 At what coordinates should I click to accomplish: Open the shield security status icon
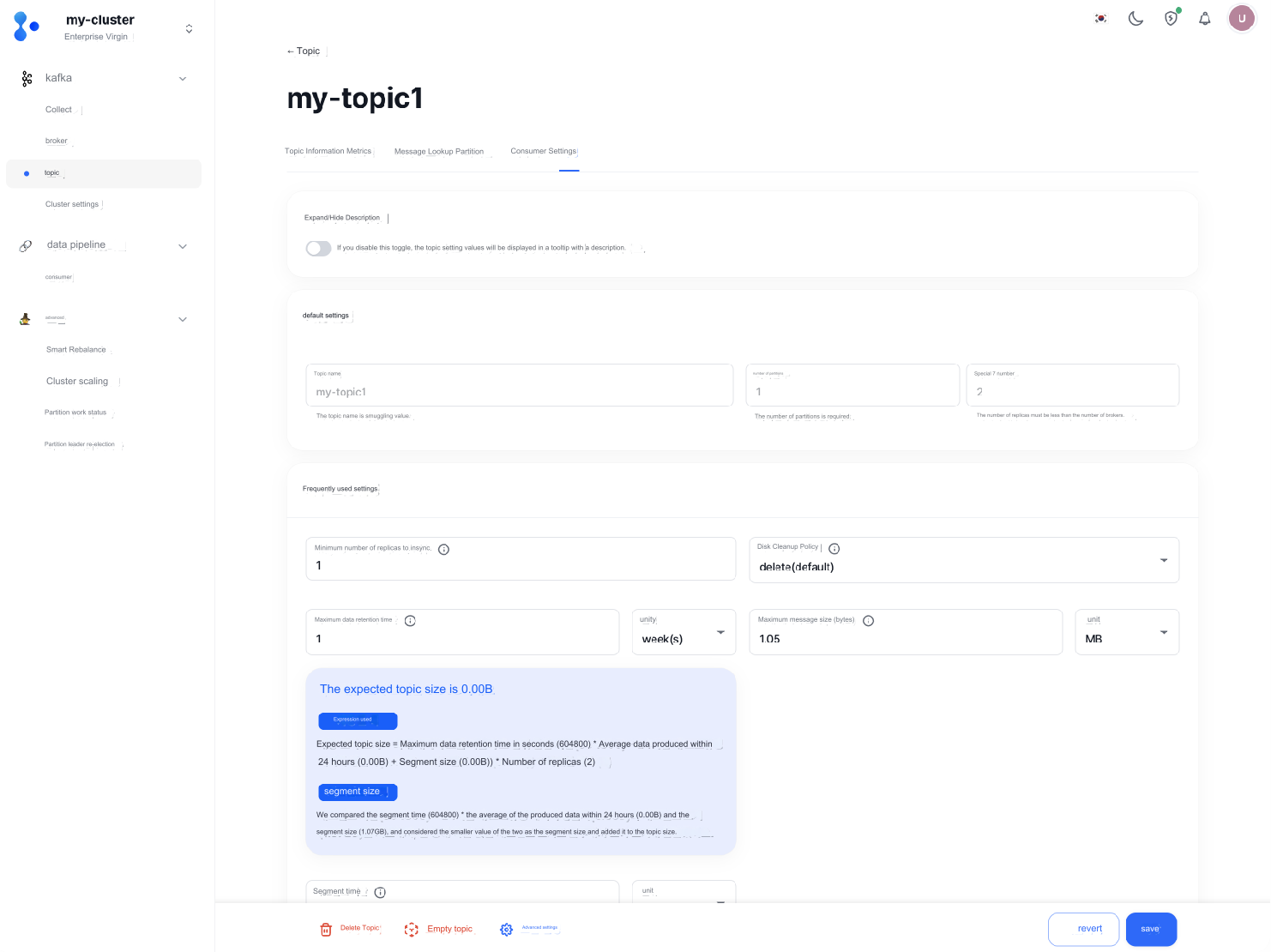1171,19
